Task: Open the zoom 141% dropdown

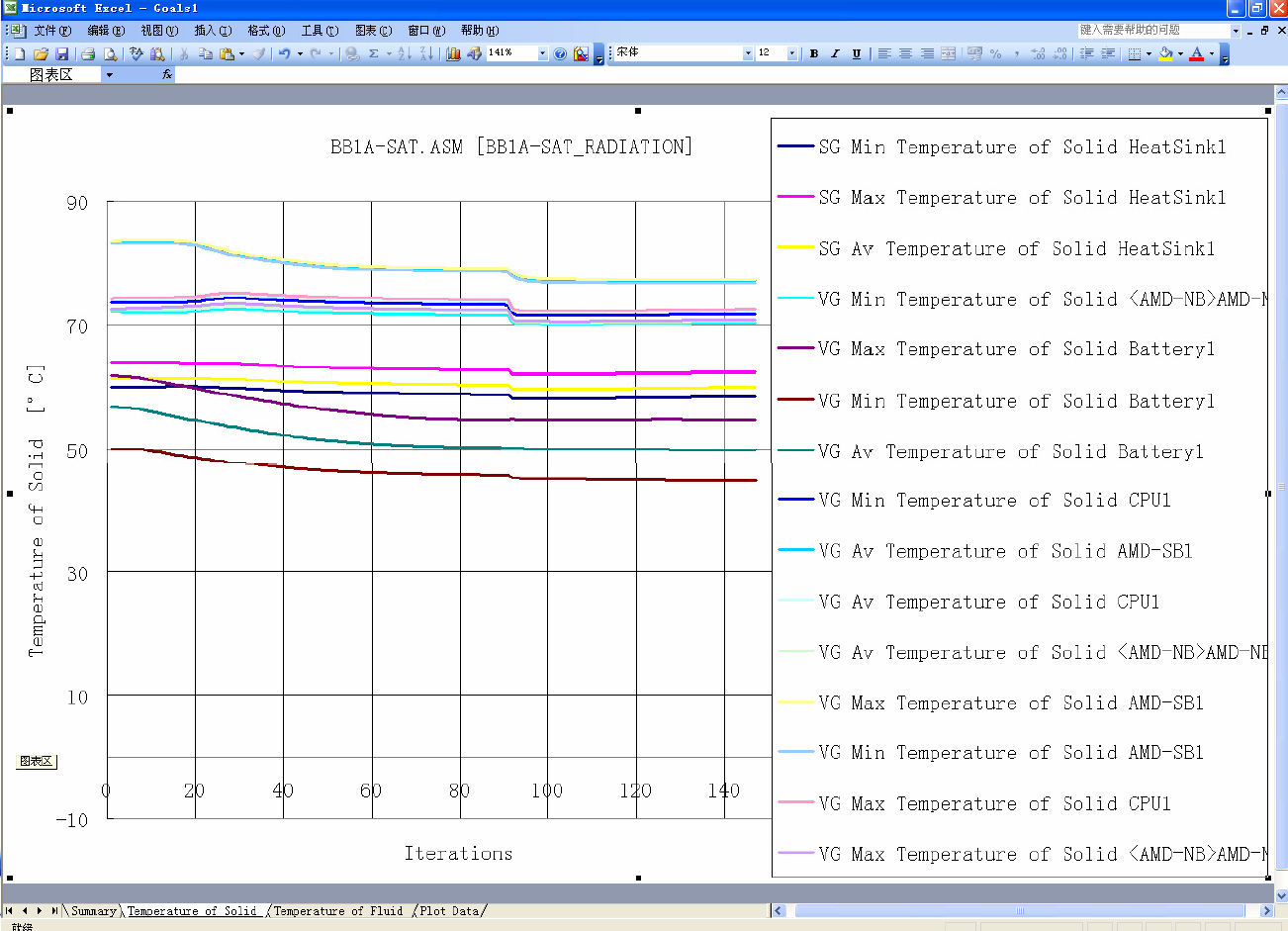Action: 542,53
